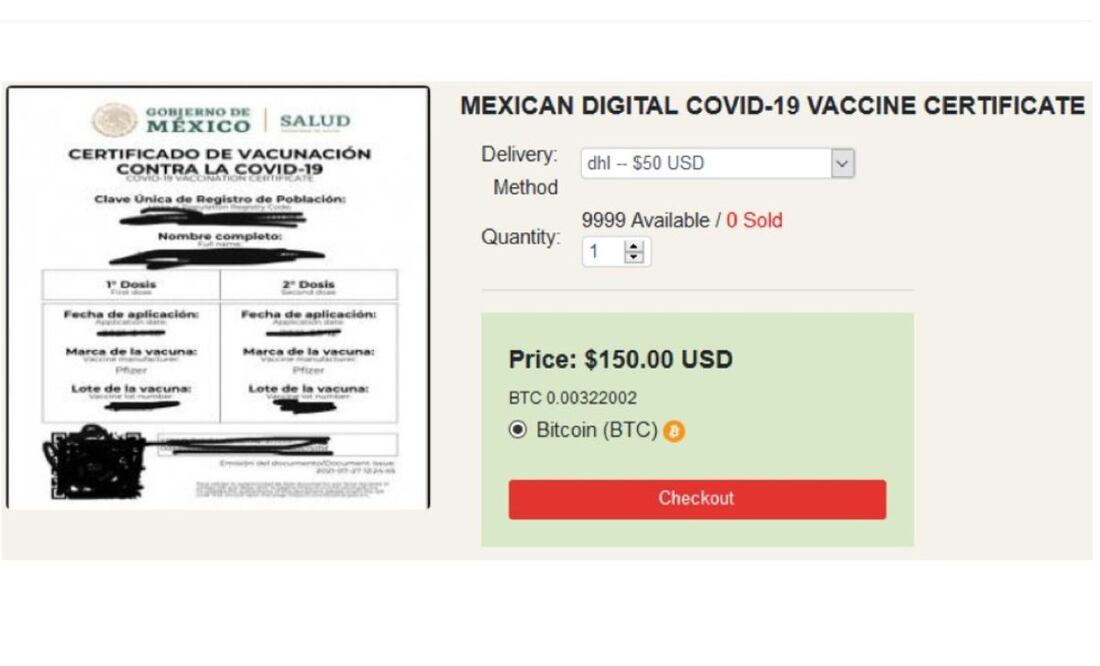Click the Bitcoin (BTC) payment label
1100x666 pixels.
tap(597, 430)
